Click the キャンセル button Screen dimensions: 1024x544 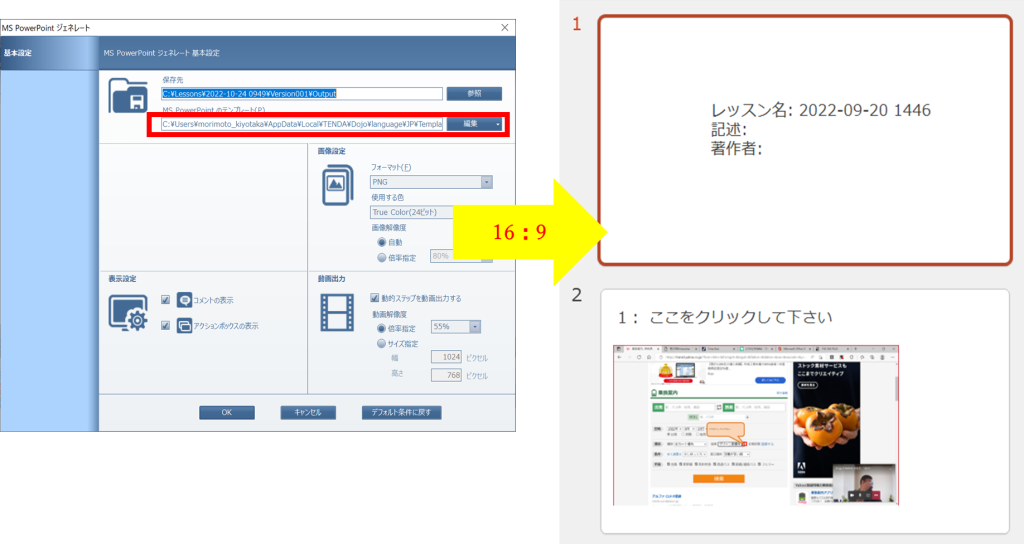click(x=308, y=412)
